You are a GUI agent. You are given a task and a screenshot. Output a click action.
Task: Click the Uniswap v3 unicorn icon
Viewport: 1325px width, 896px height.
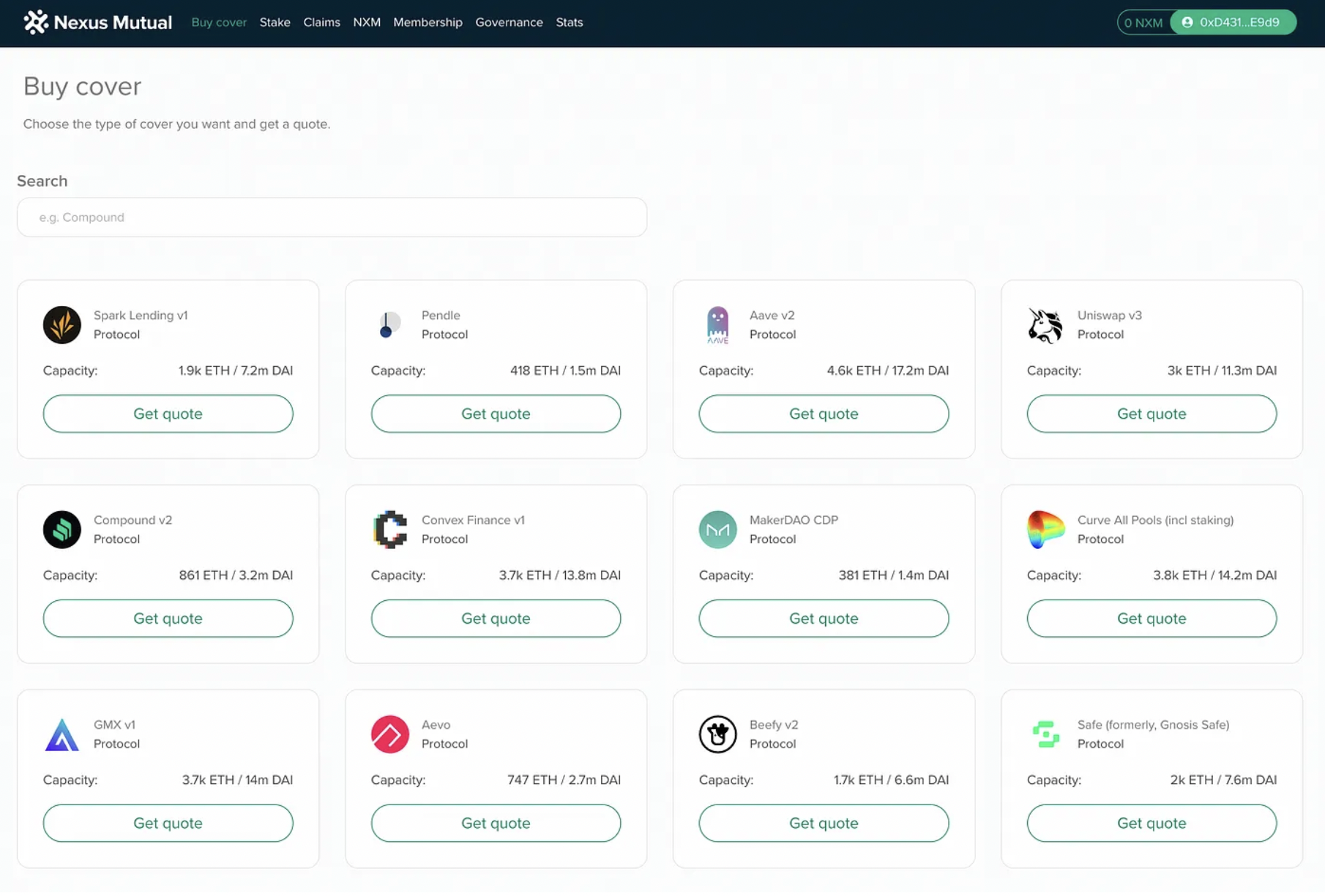[1045, 325]
